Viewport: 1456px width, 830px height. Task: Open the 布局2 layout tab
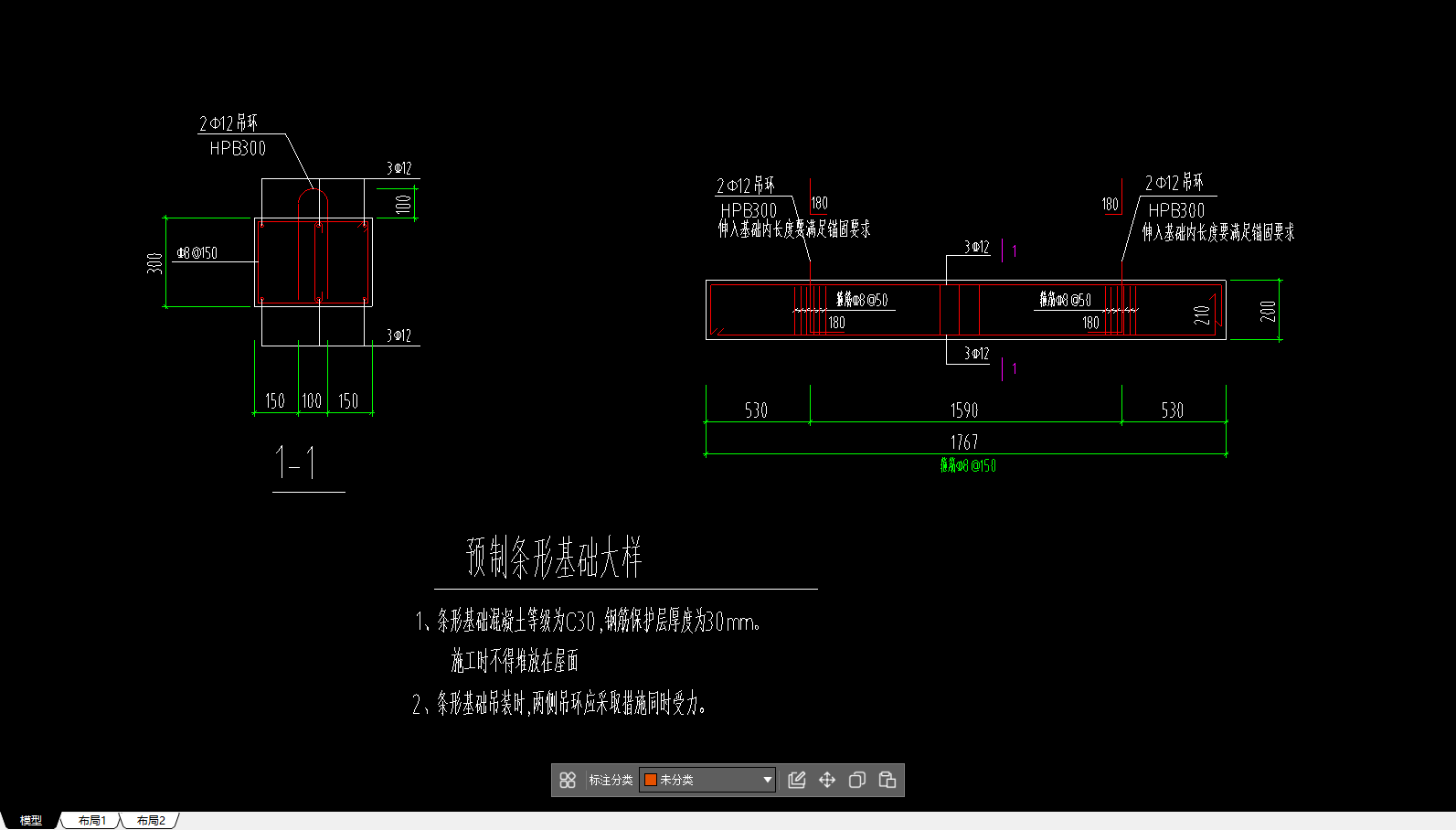(x=151, y=821)
